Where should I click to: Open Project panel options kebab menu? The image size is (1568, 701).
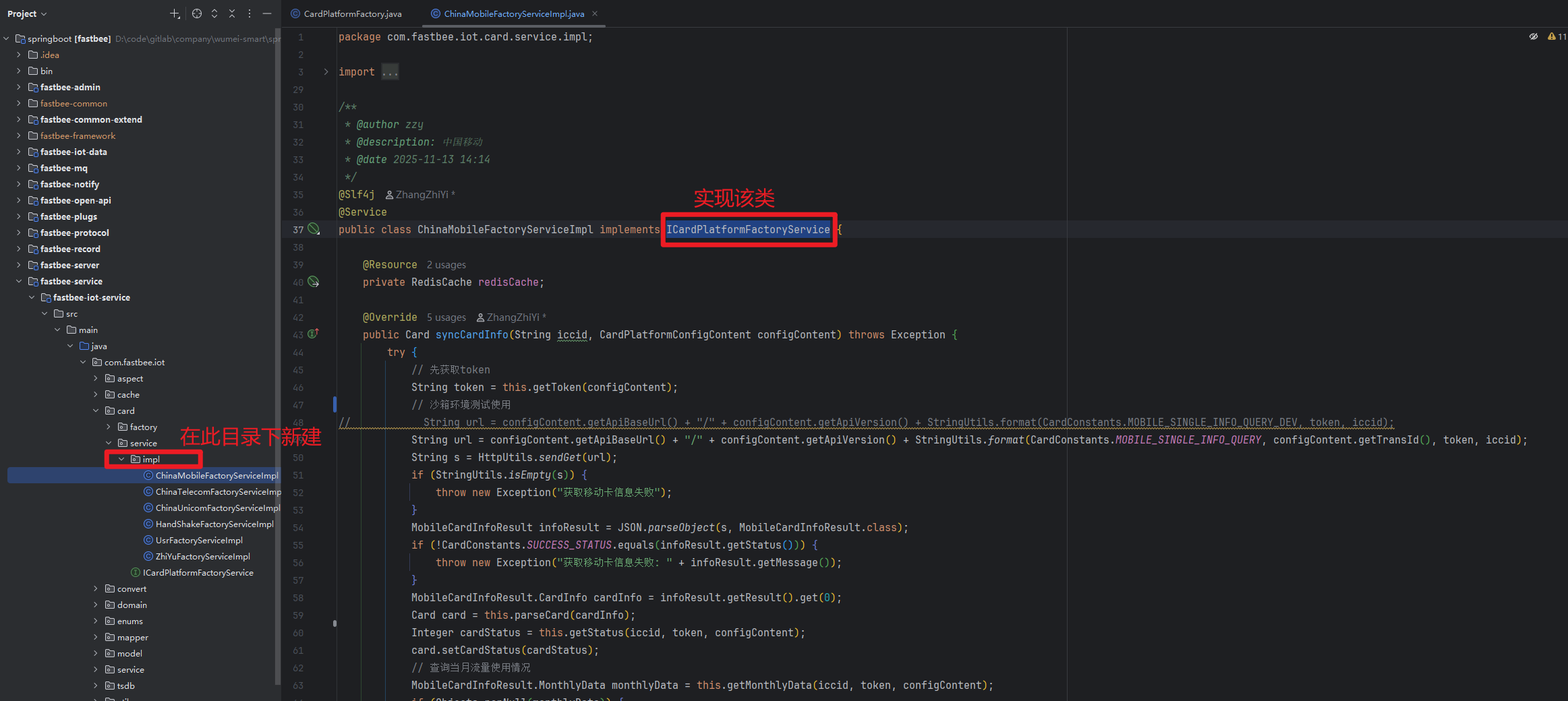tap(250, 13)
